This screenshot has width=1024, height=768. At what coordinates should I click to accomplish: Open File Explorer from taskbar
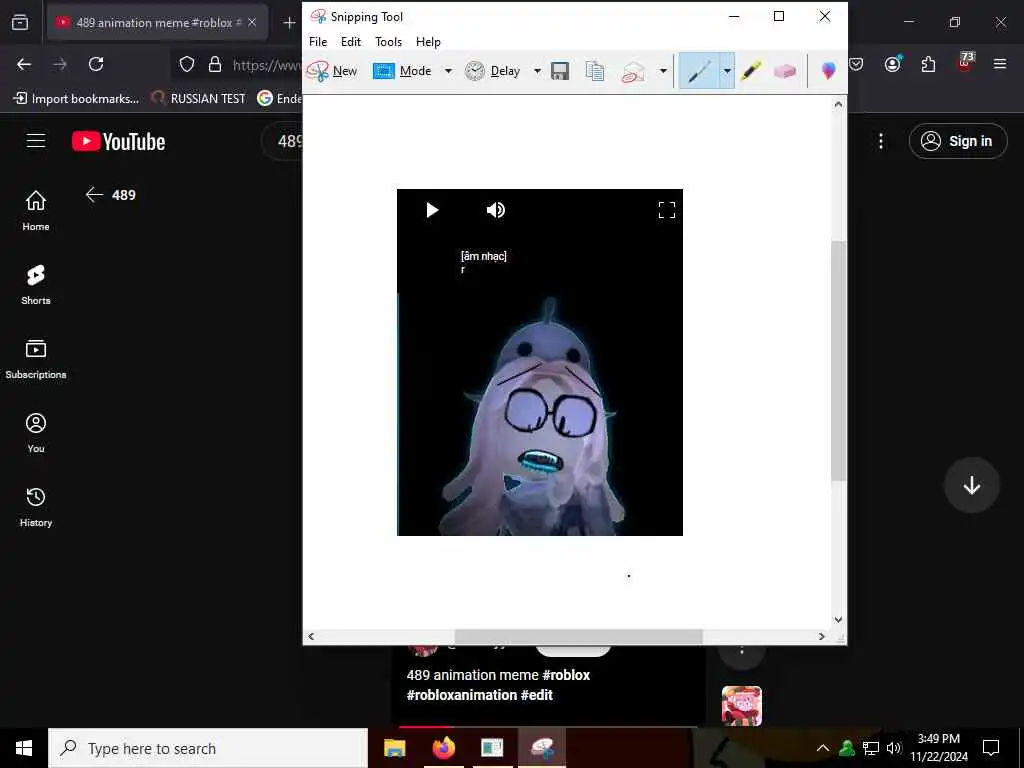coord(394,748)
